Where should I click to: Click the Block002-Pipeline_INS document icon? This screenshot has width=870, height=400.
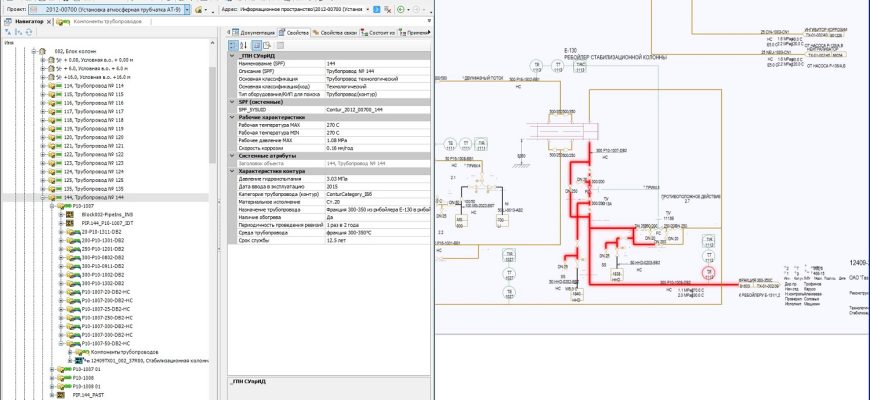click(x=71, y=215)
